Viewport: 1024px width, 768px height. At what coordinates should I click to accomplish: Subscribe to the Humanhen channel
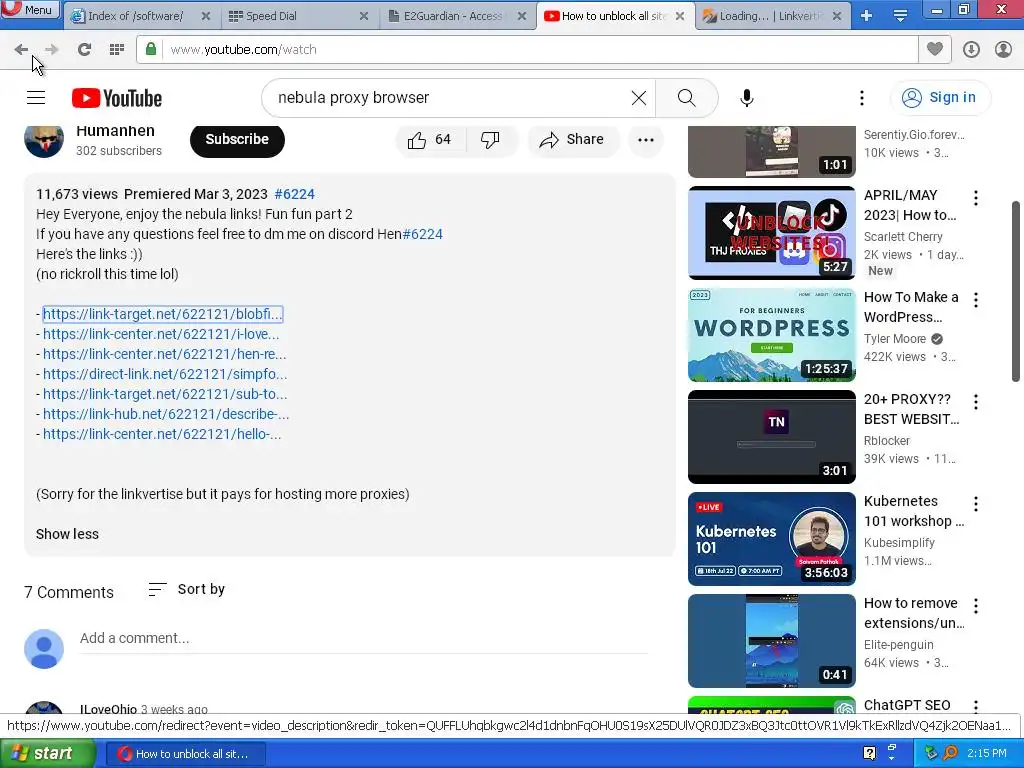[237, 139]
